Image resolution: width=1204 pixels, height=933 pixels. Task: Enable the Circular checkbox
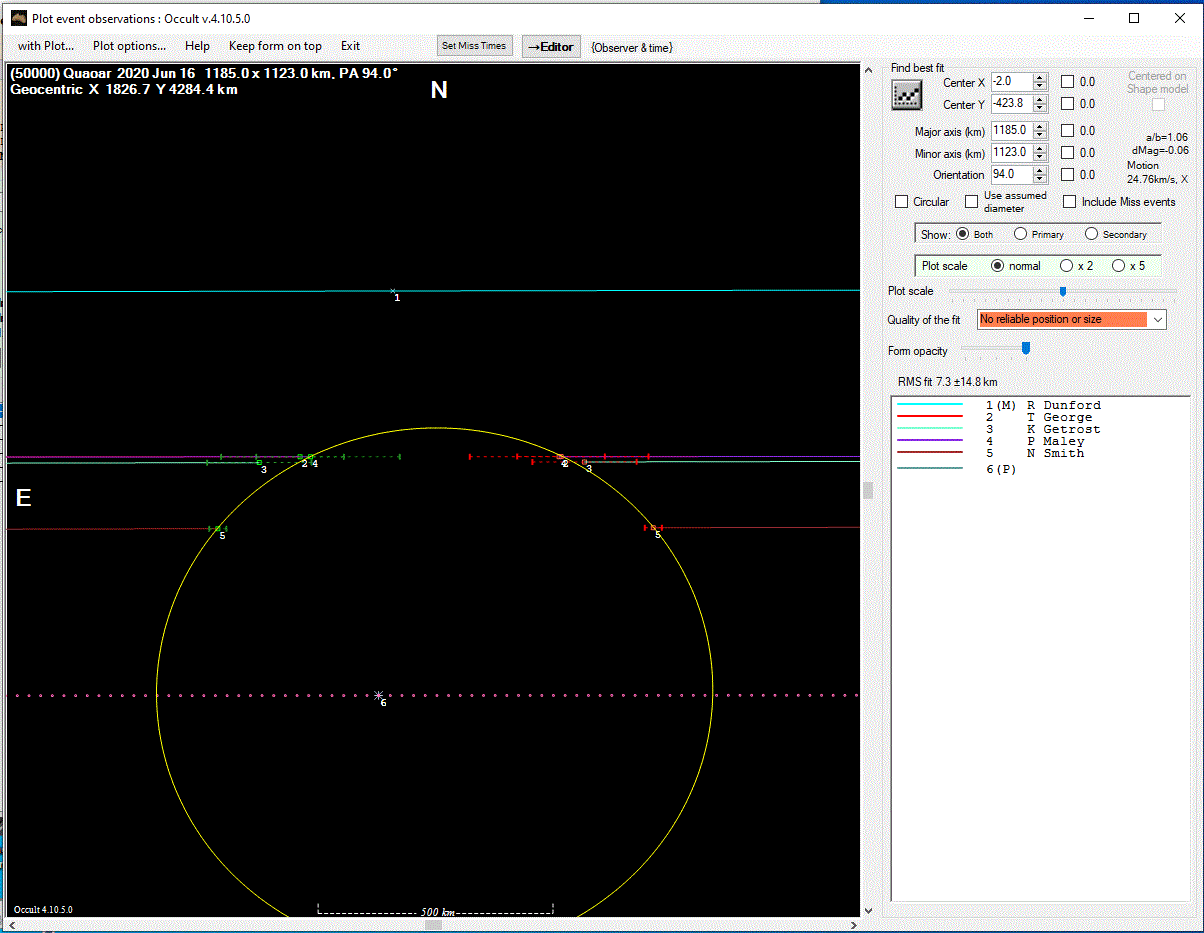point(902,202)
